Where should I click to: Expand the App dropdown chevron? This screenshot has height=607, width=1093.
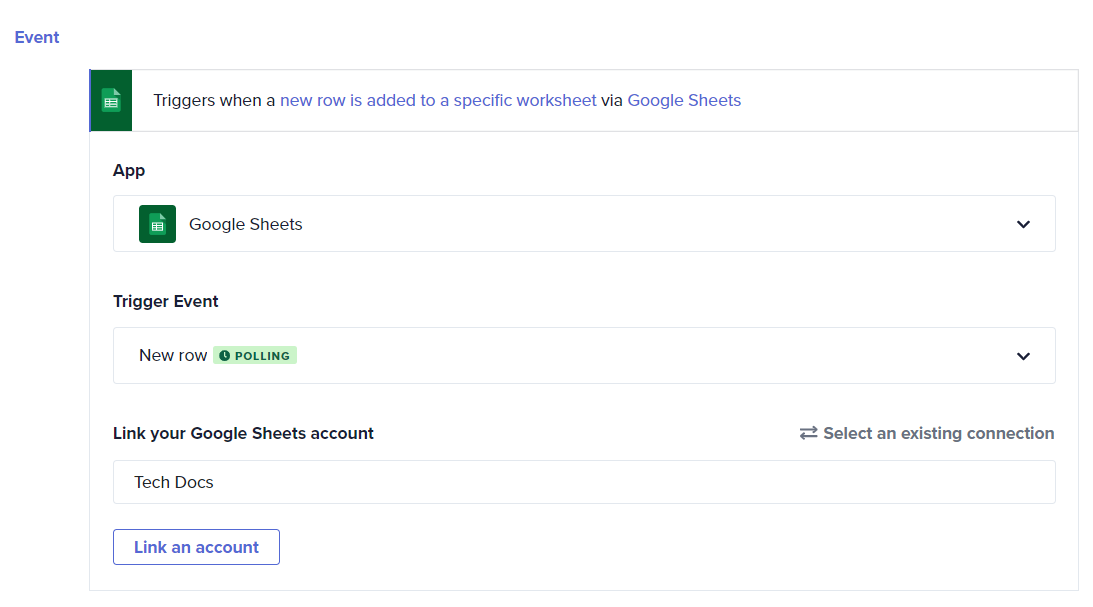click(1023, 224)
